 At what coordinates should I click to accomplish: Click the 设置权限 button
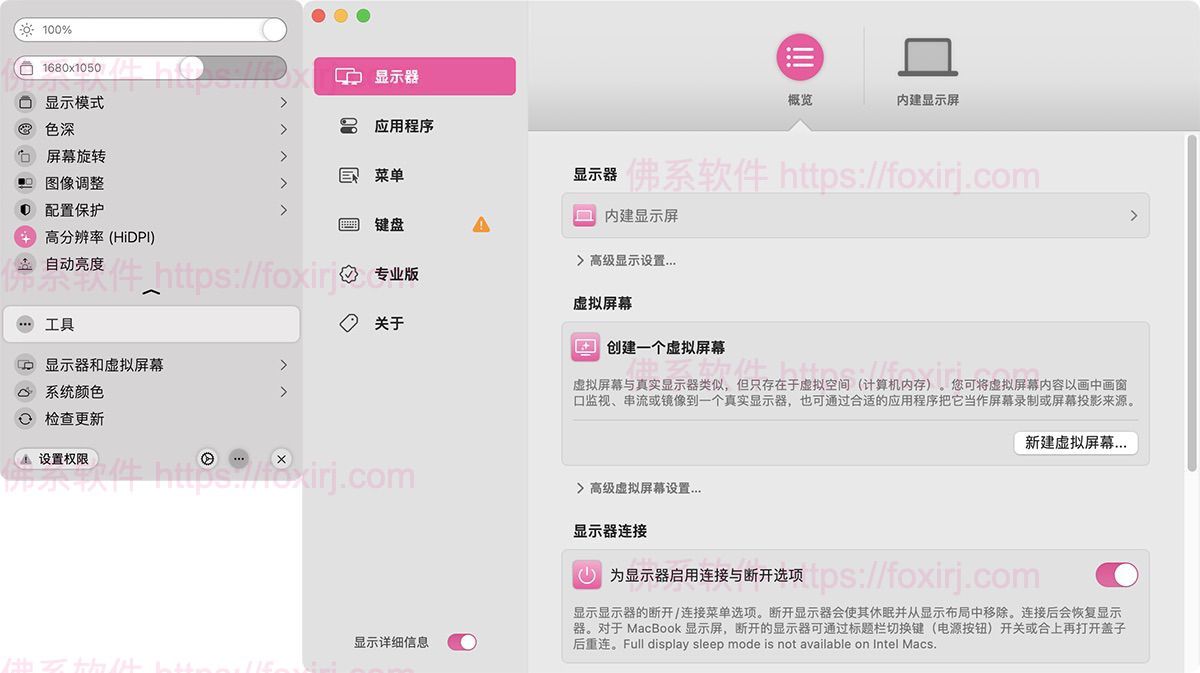pos(55,458)
